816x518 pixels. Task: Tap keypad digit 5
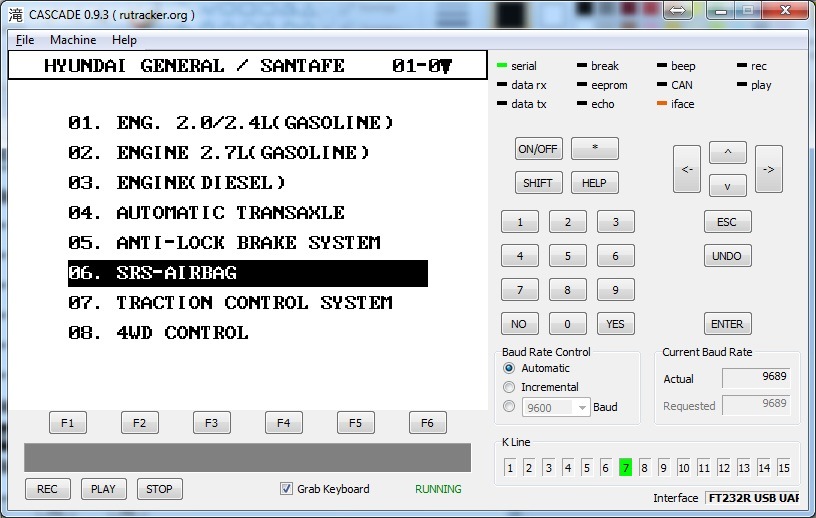pos(567,256)
